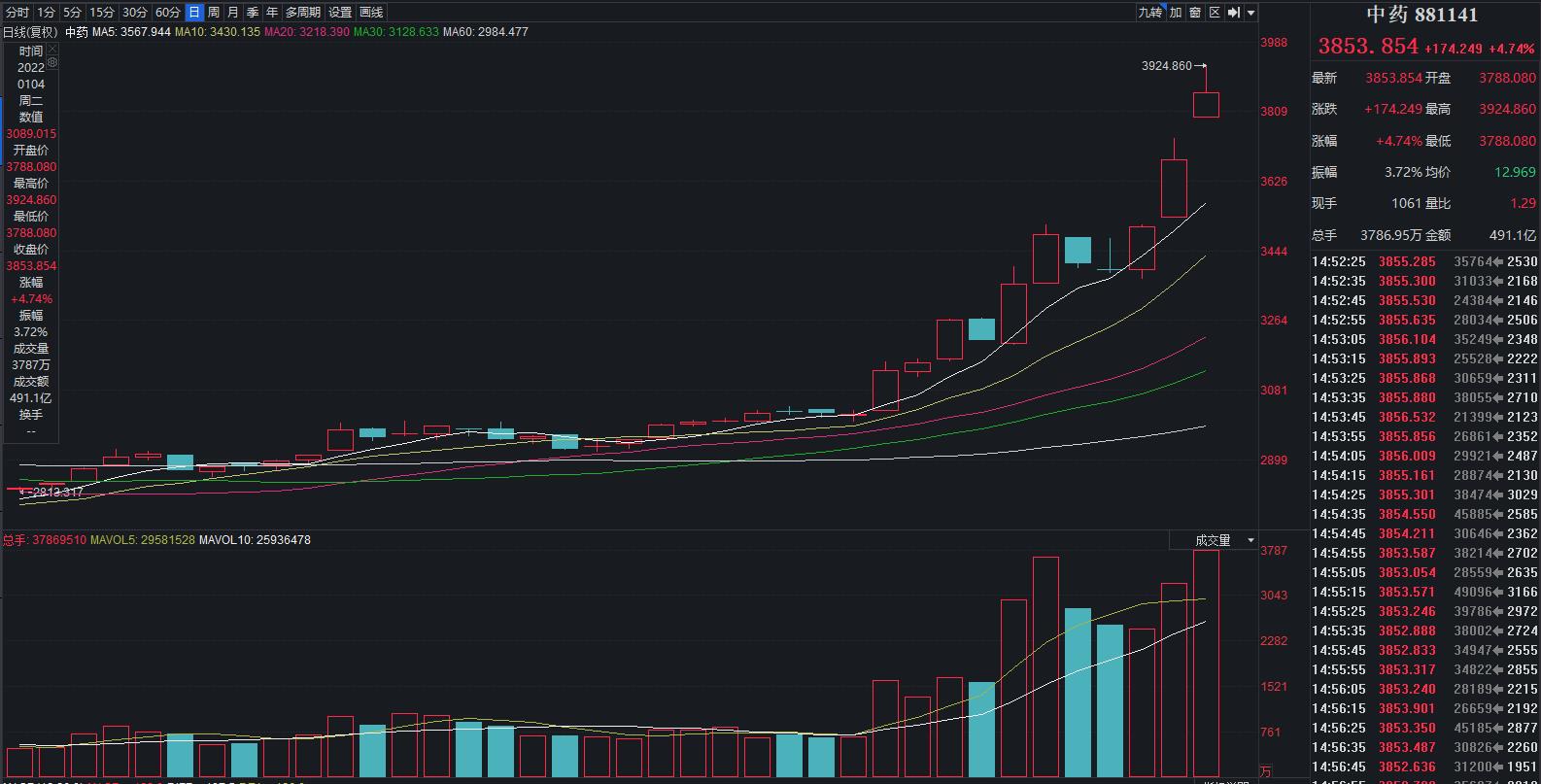The width and height of the screenshot is (1541, 784).
Task: Open the 多周期 multi-period view
Action: click(303, 13)
